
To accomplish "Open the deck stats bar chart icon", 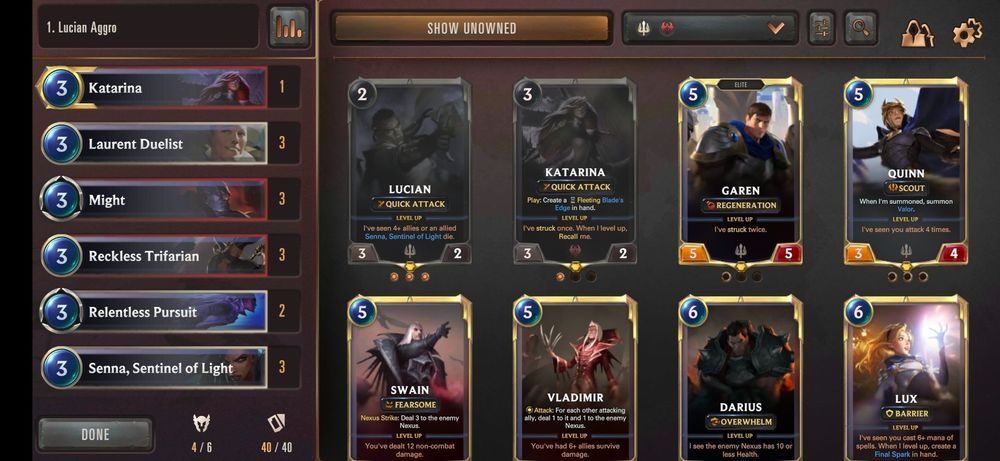I will [289, 27].
